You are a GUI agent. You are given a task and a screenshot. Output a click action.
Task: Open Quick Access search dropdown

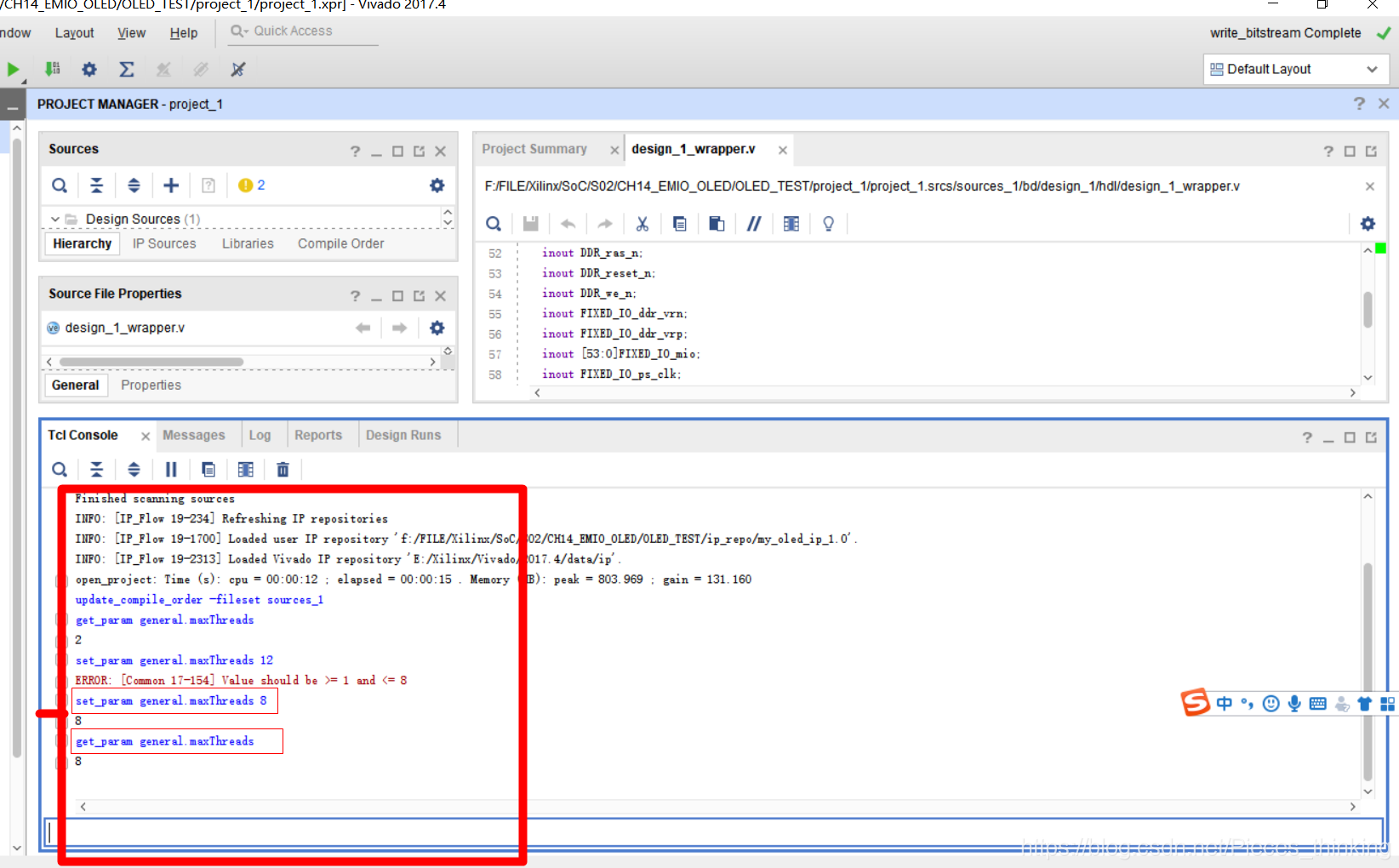pyautogui.click(x=239, y=31)
